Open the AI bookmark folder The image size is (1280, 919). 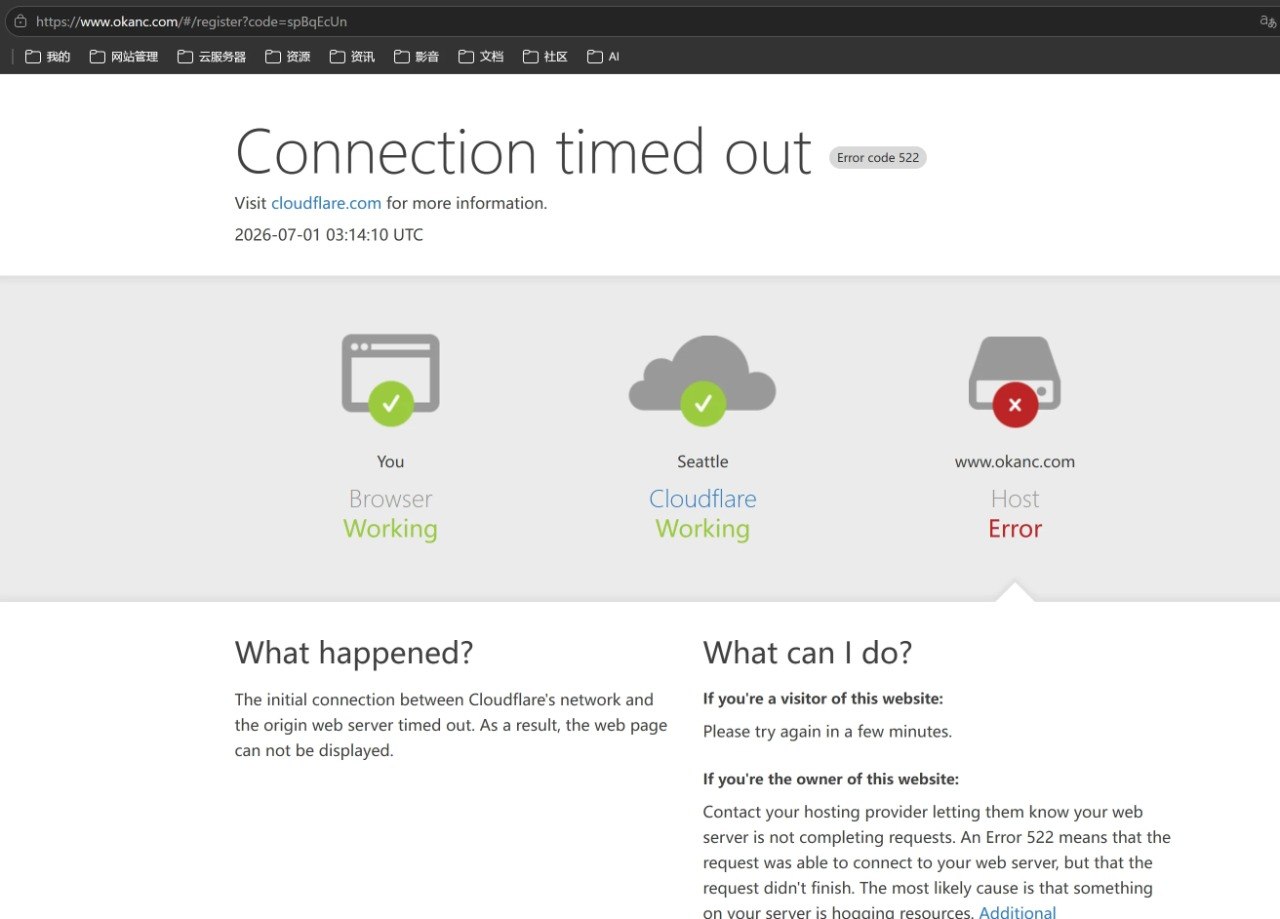[x=603, y=57]
